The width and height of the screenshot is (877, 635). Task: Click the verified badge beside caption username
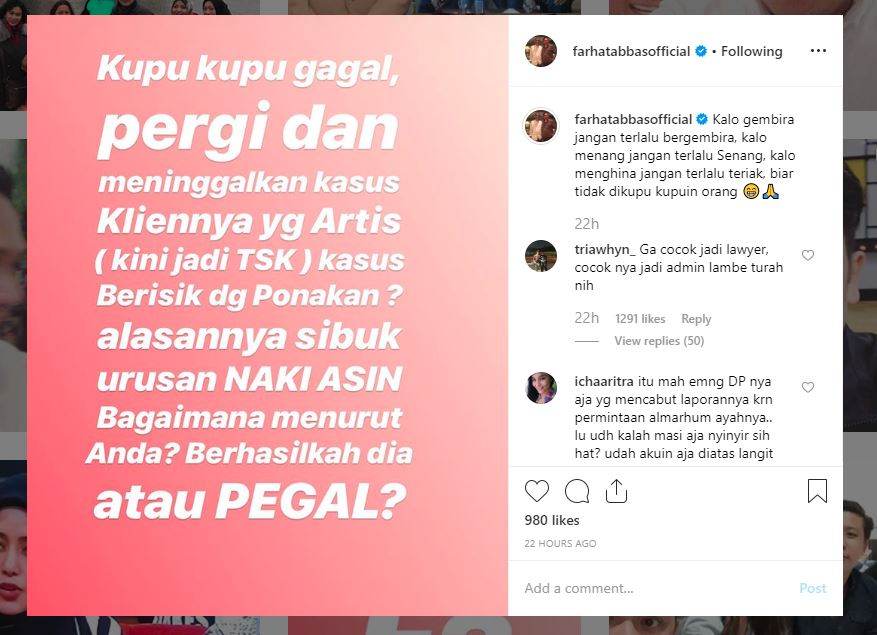tap(701, 119)
